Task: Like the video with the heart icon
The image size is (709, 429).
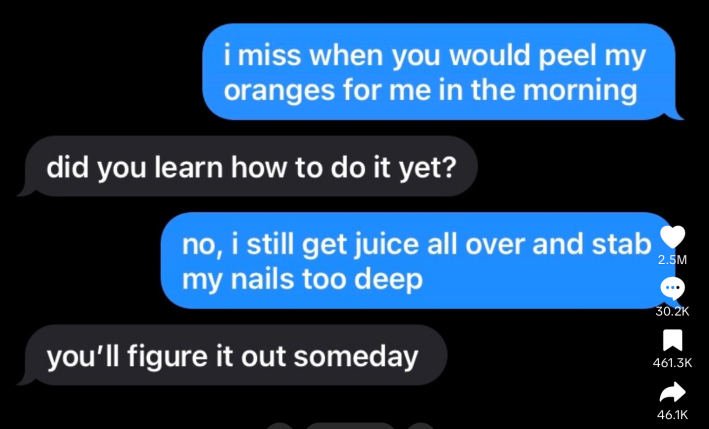Action: click(x=672, y=236)
